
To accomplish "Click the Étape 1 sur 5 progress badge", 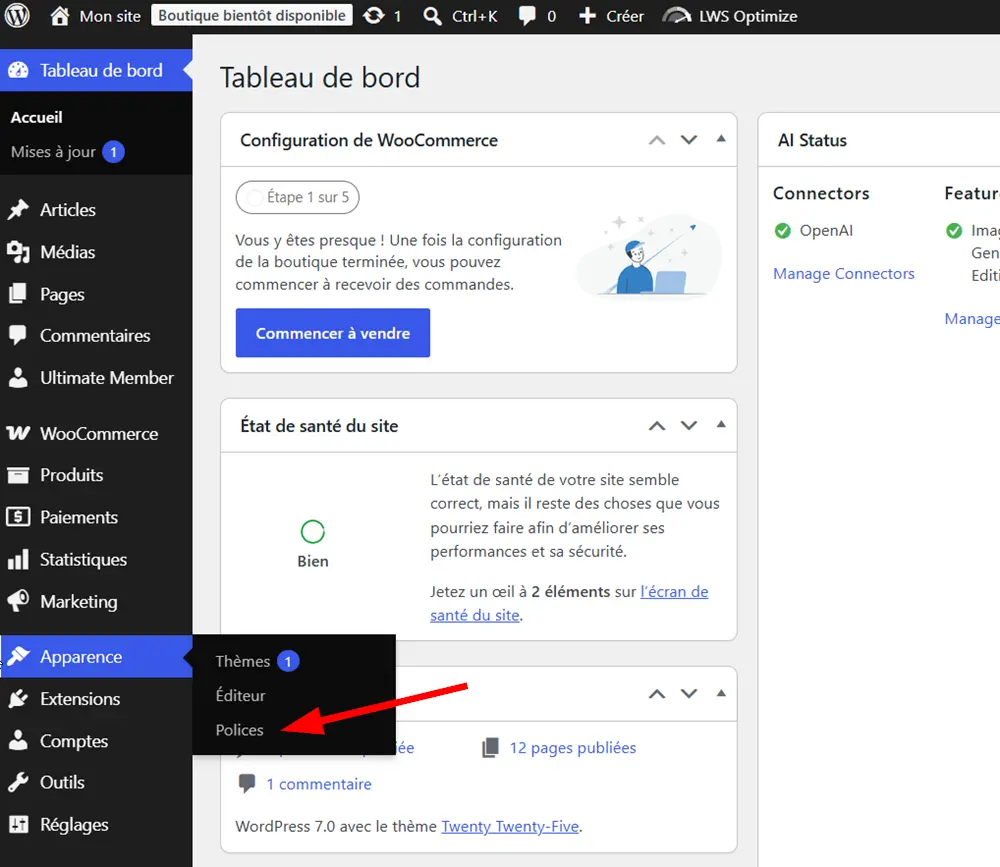I will point(297,197).
